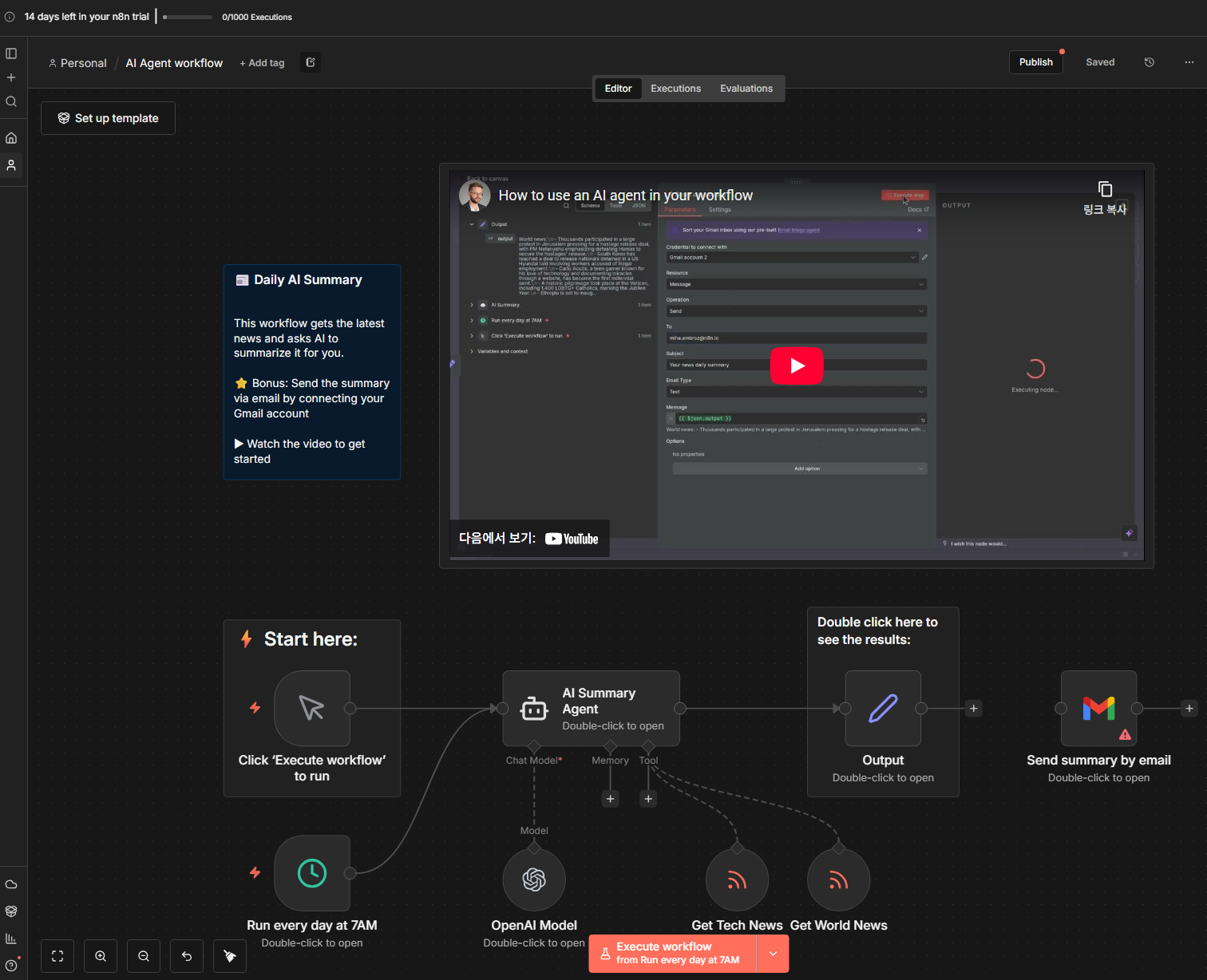Viewport: 1207px width, 980px height.
Task: Click the lightning trigger icon beside schedule node
Action: pos(255,873)
